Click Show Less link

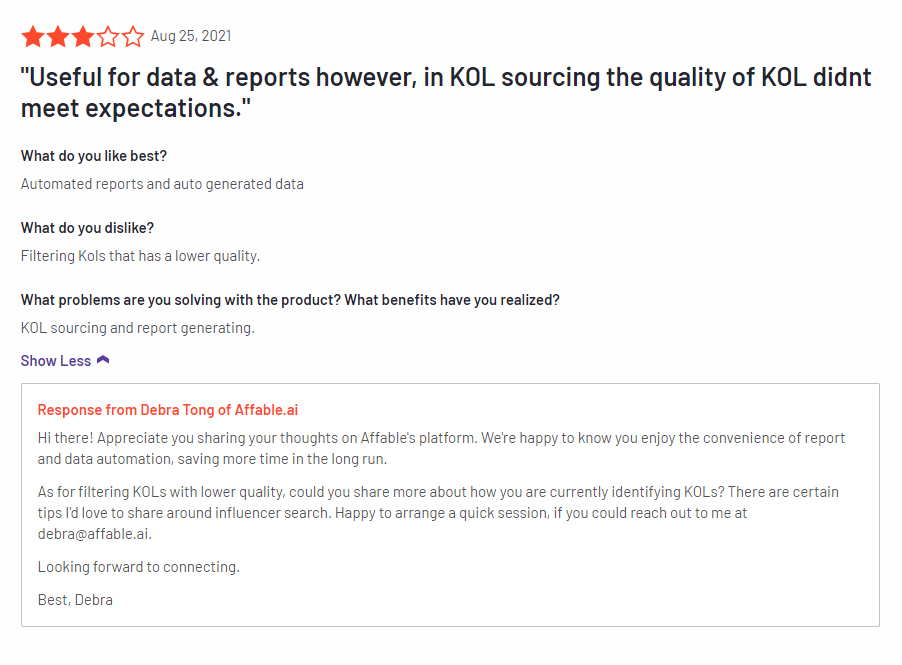[x=56, y=361]
